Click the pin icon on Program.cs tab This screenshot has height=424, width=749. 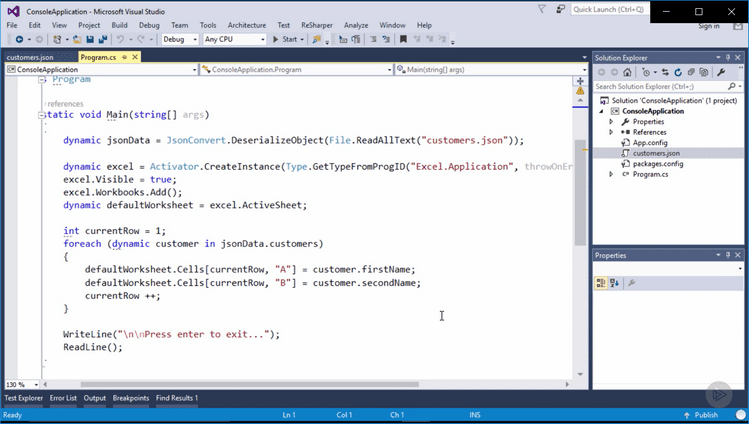pos(124,57)
